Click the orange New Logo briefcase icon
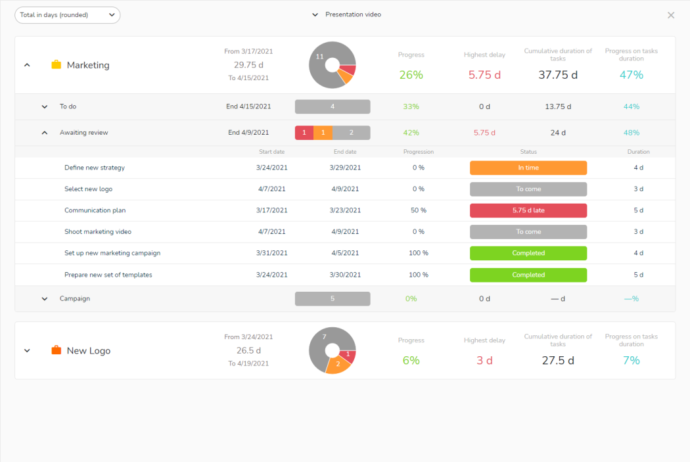The image size is (690, 462). (56, 350)
